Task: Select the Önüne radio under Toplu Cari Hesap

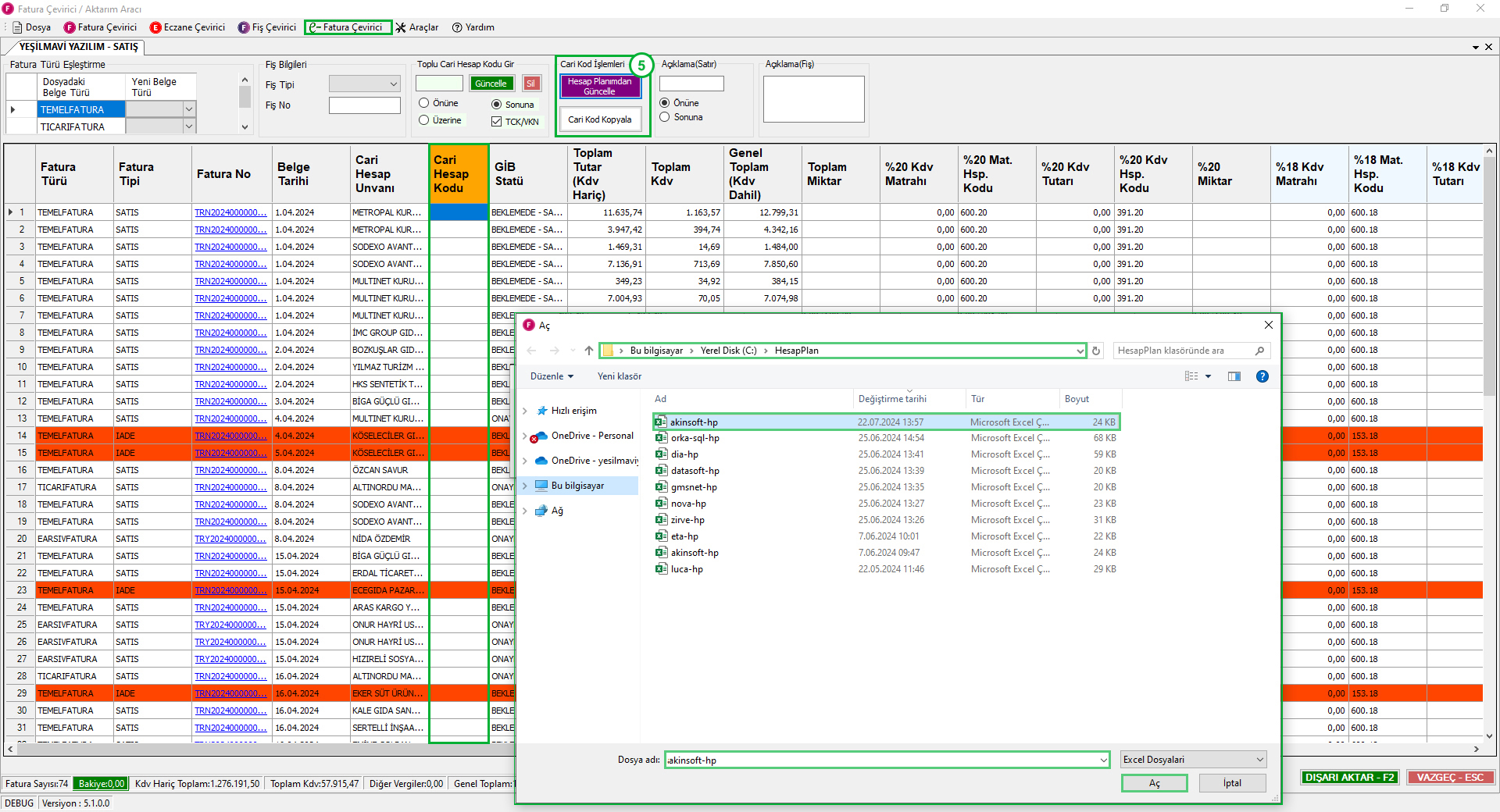Action: pyautogui.click(x=424, y=103)
